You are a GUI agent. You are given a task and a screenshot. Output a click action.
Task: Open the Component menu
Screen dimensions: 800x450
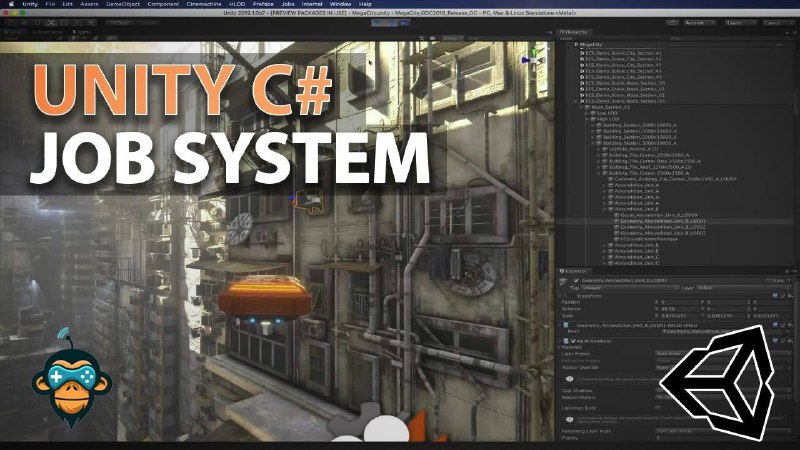pyautogui.click(x=163, y=4)
